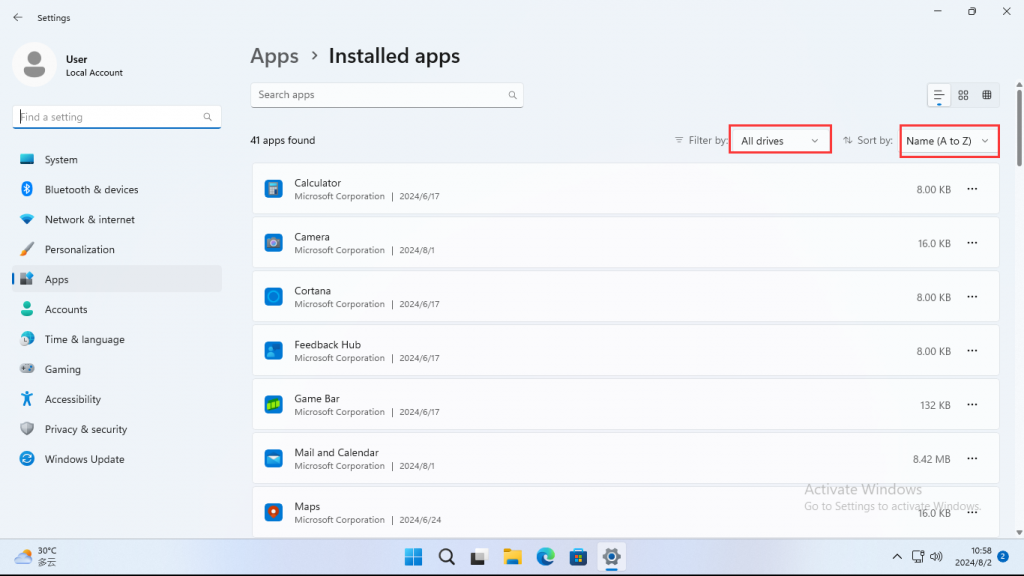
Task: Open more options for Feedback Hub
Action: coord(972,351)
